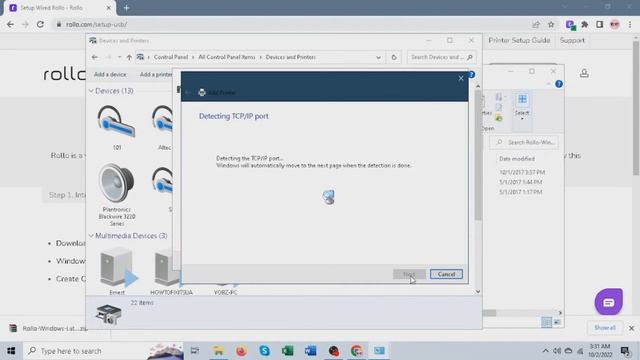Select the Setup Wired Rollo tab
640x360 pixels.
pos(59,8)
